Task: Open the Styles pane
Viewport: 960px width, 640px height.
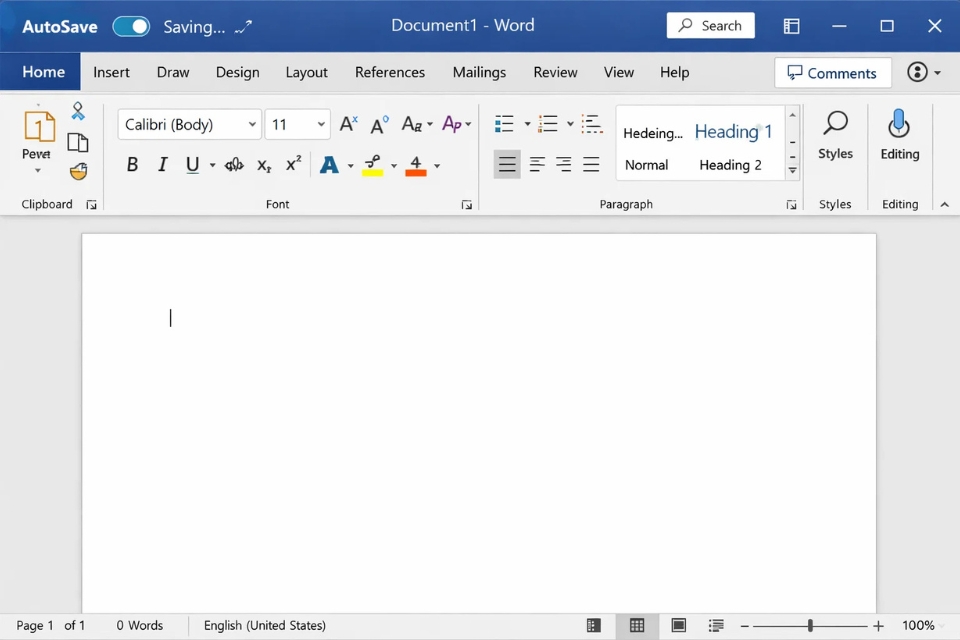Action: tap(835, 140)
